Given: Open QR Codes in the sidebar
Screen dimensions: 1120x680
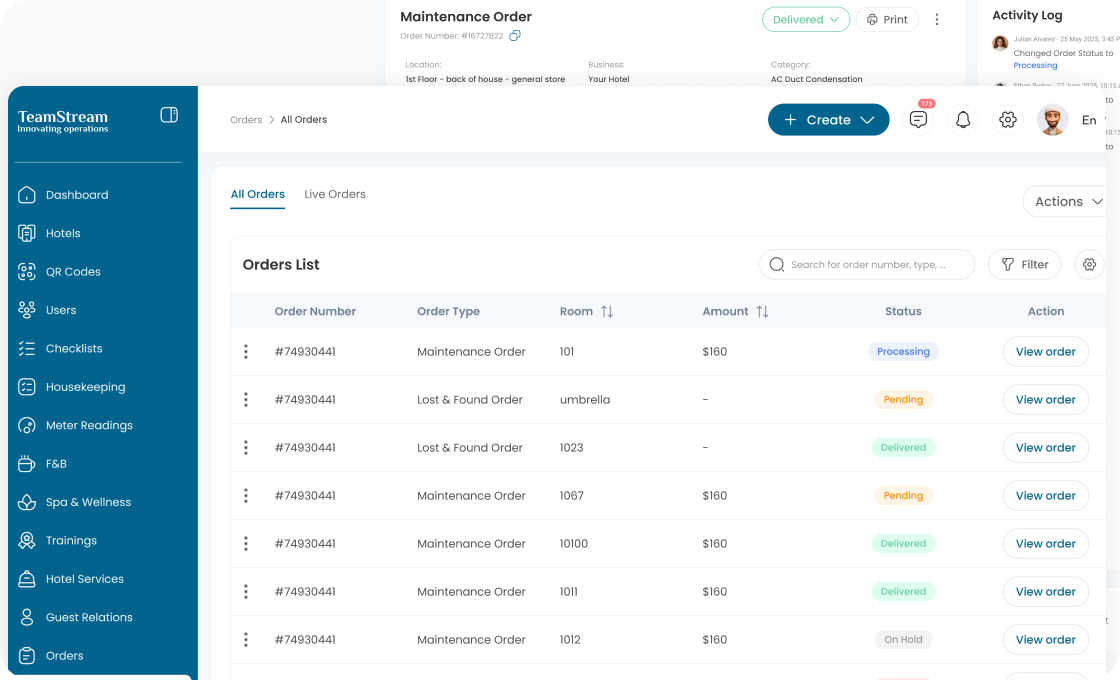Looking at the screenshot, I should pyautogui.click(x=73, y=272).
